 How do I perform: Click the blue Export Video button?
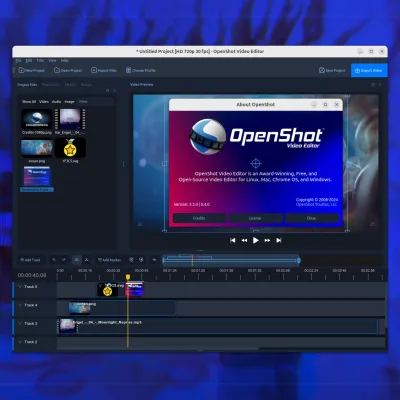pyautogui.click(x=369, y=70)
